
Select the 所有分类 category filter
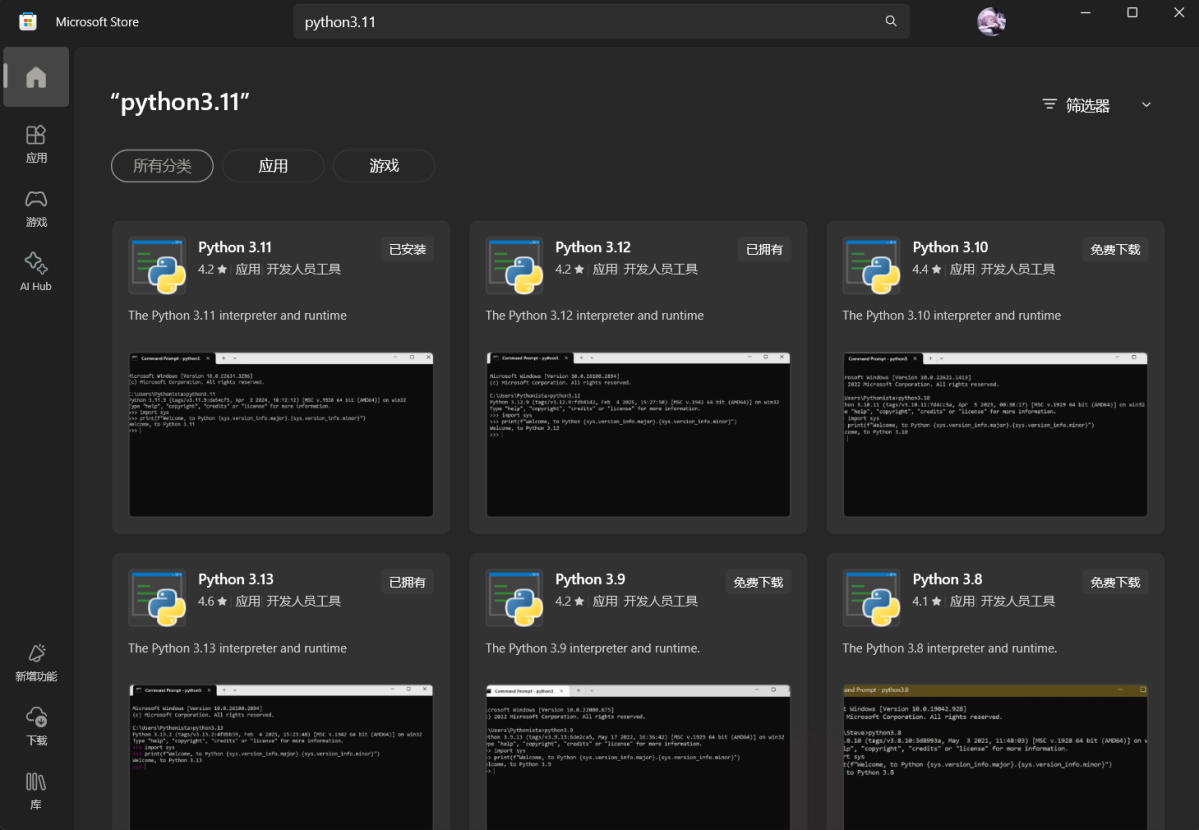click(162, 166)
